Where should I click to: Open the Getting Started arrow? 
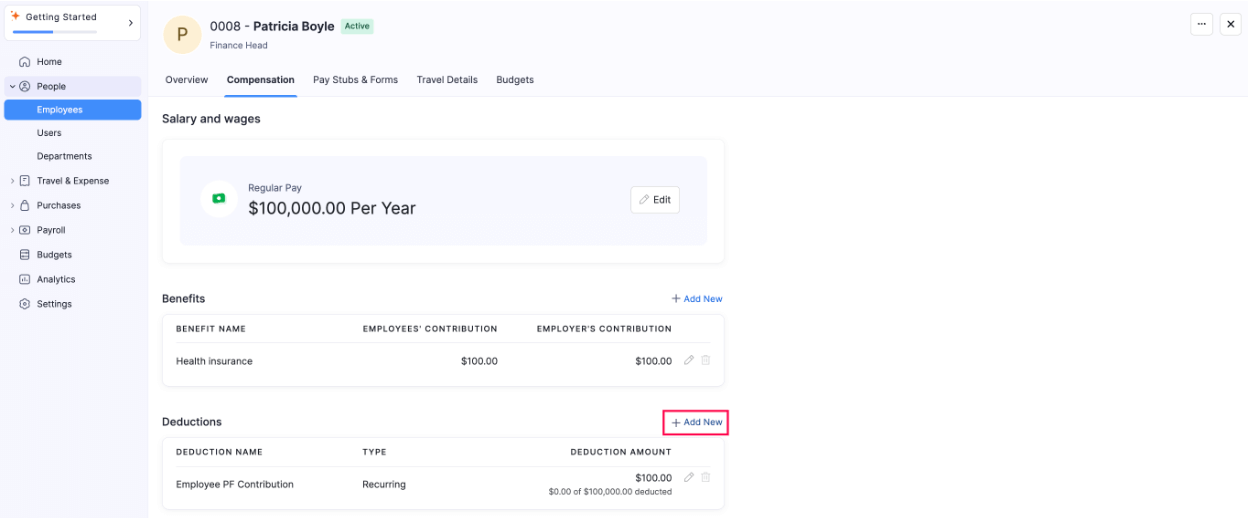coord(130,23)
